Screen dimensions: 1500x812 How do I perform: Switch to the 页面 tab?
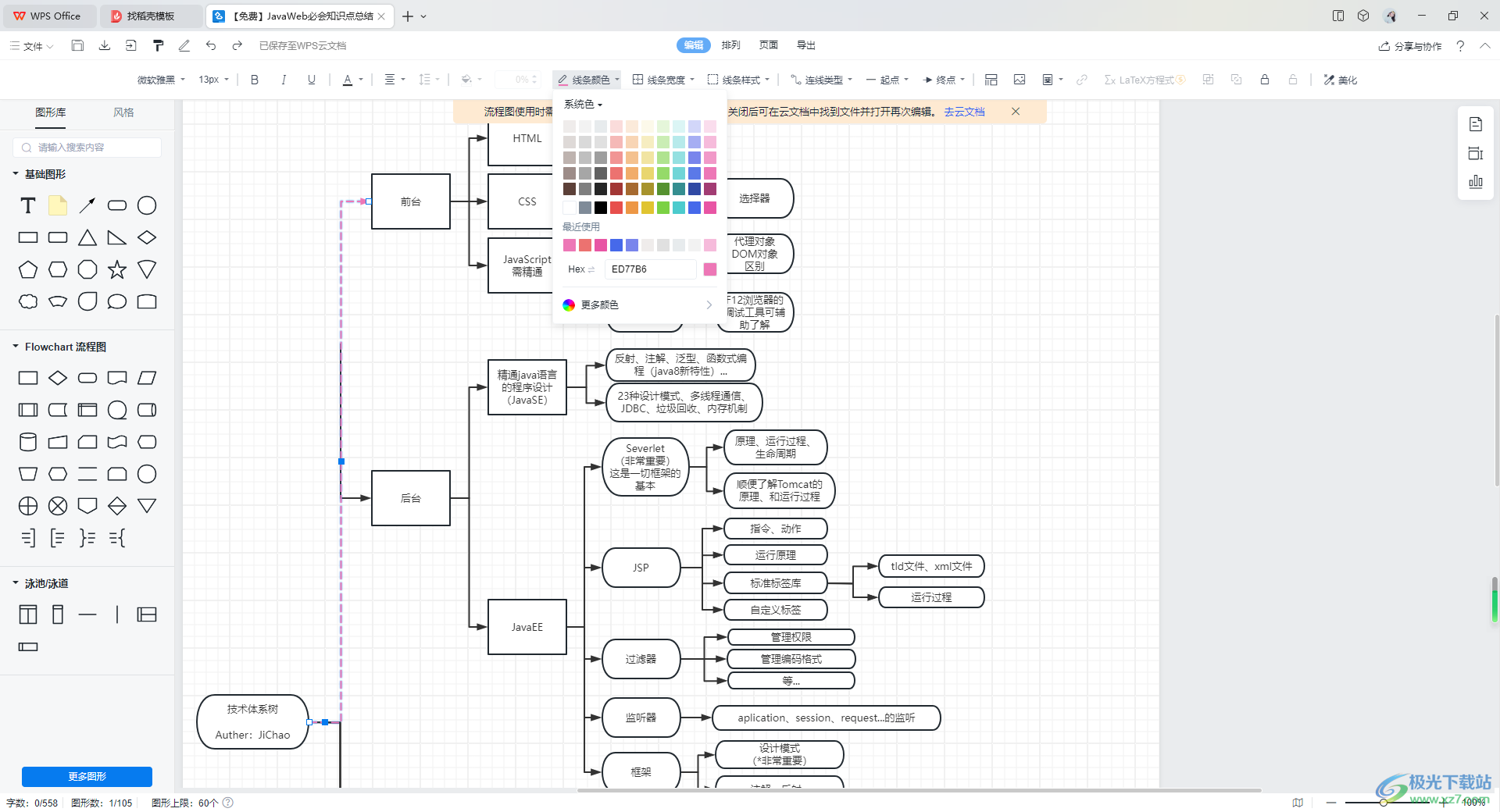[x=769, y=45]
